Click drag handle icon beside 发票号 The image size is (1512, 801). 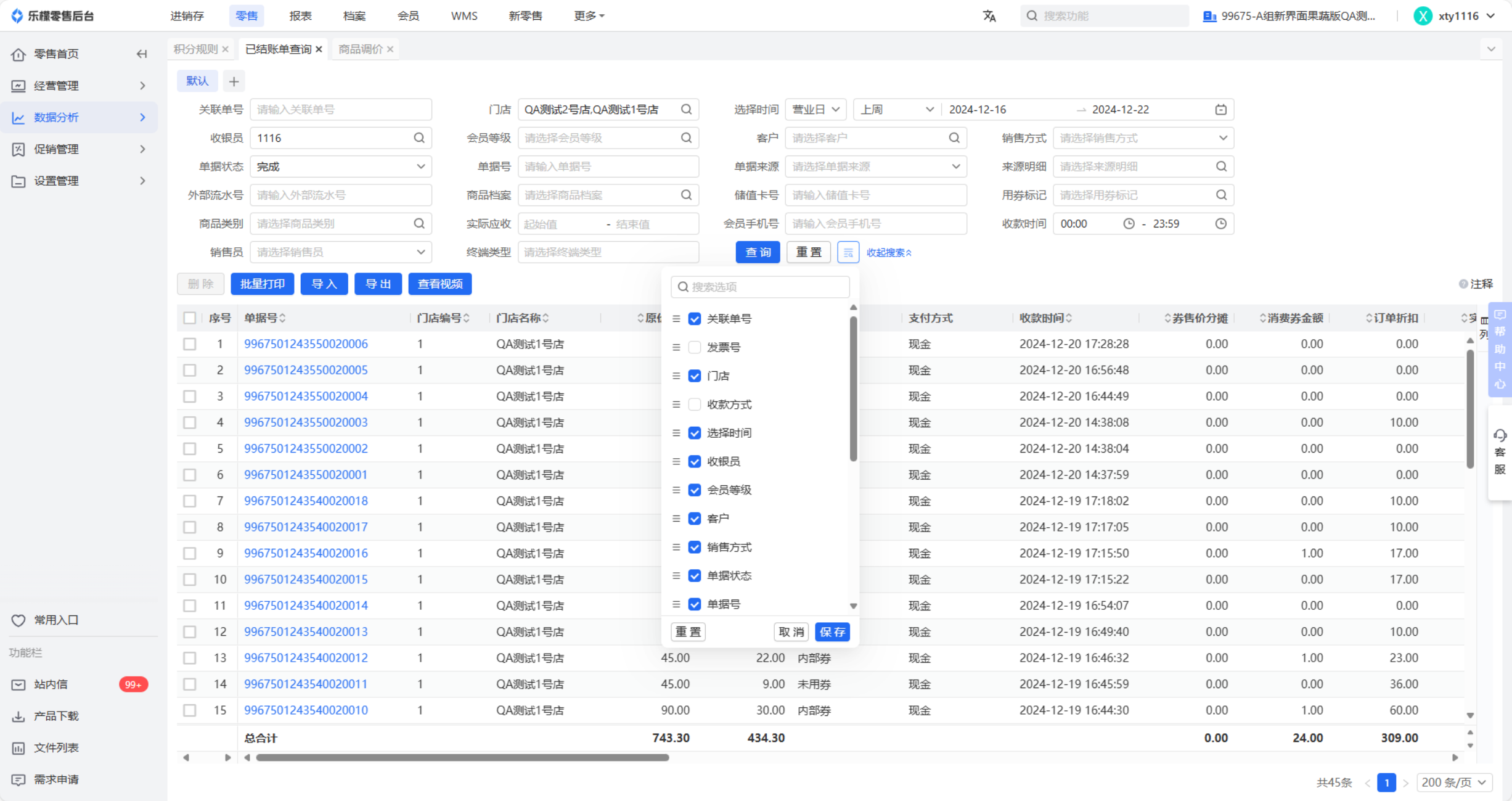[x=676, y=348]
